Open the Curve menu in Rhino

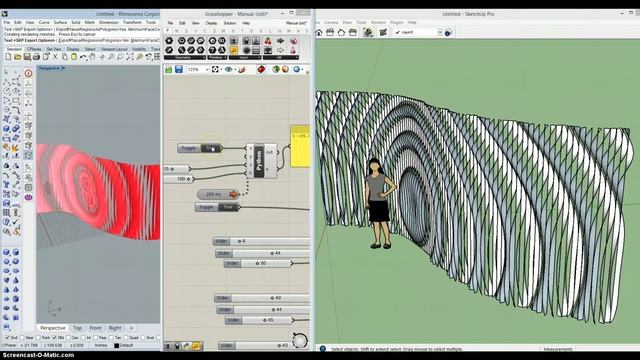point(44,22)
